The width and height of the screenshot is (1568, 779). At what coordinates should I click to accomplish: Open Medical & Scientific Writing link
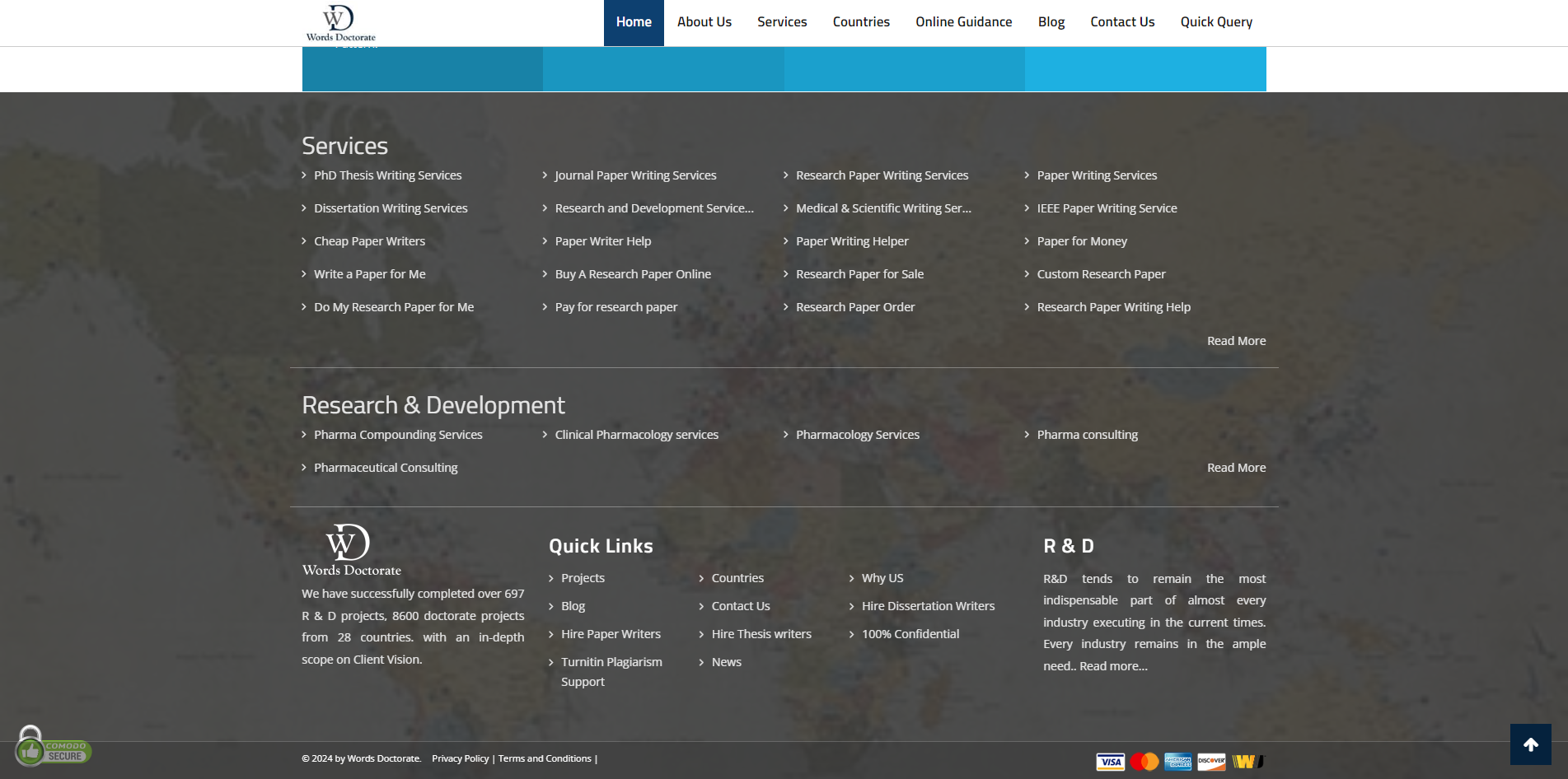click(x=883, y=208)
